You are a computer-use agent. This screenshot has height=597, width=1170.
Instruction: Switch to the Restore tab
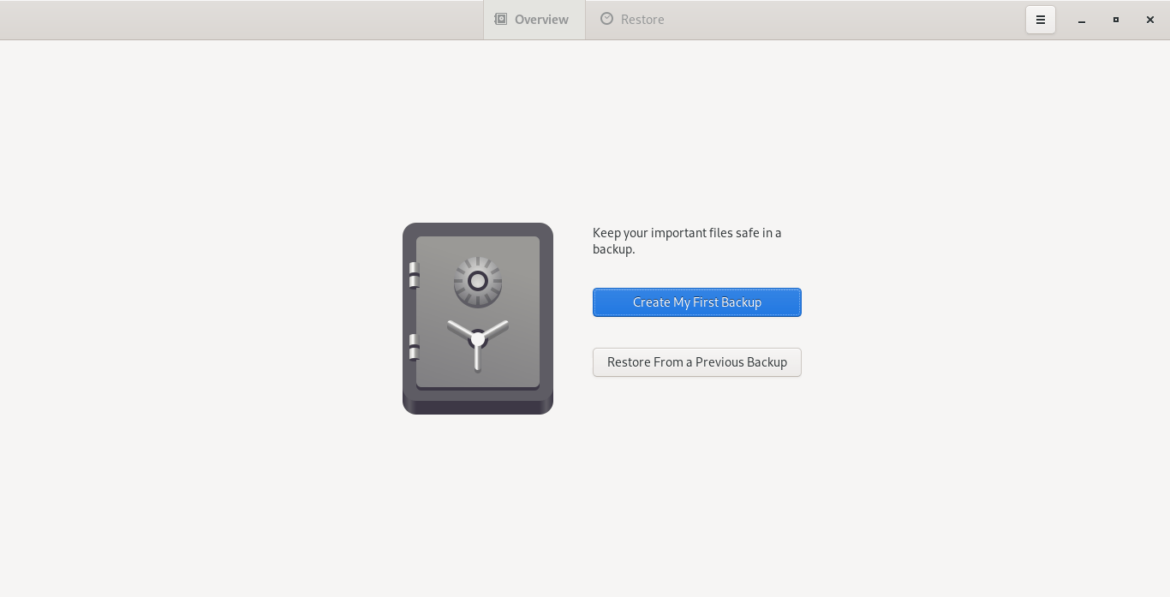pyautogui.click(x=633, y=20)
